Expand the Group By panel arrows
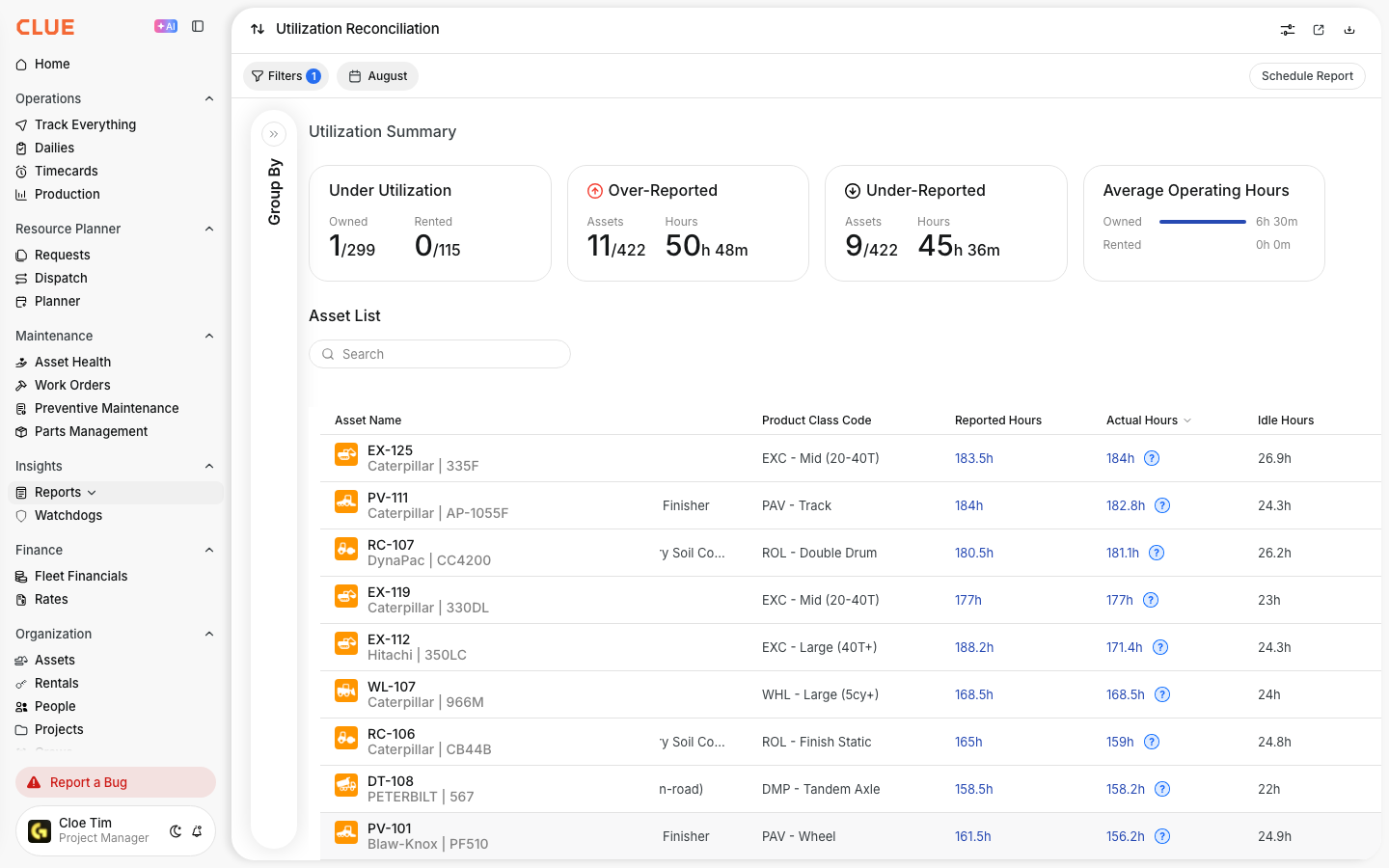Viewport: 1389px width, 868px height. point(274,134)
